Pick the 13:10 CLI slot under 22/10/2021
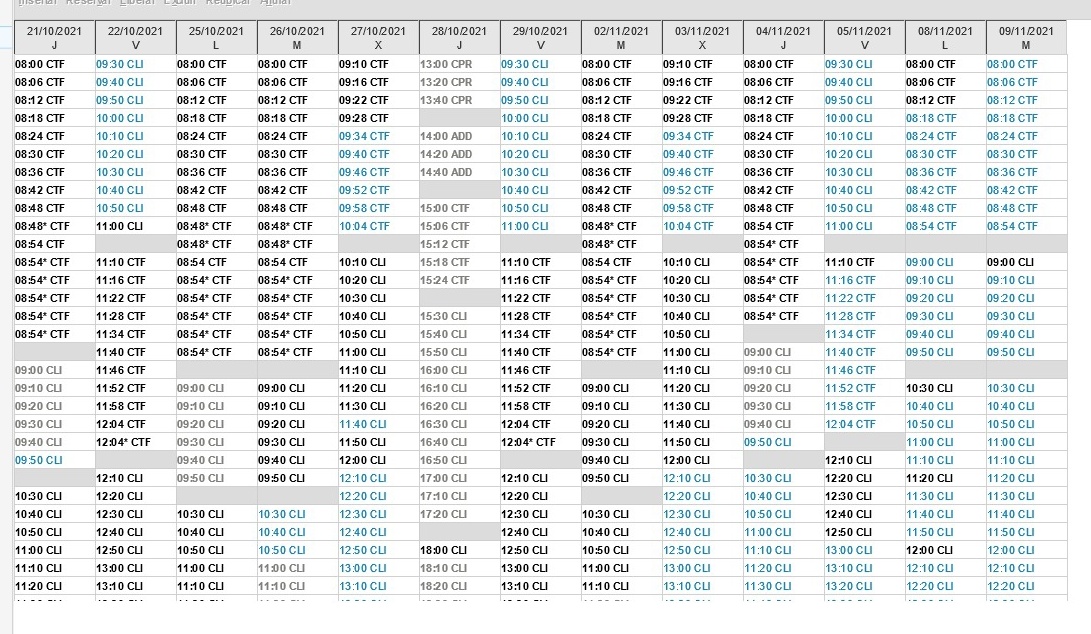The image size is (1091, 634). coord(135,586)
